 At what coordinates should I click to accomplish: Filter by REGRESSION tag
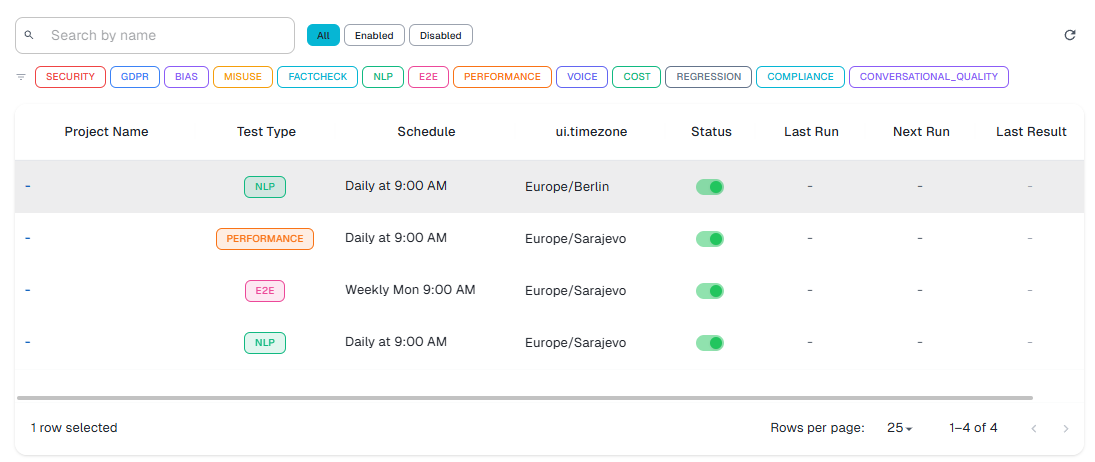[x=708, y=77]
